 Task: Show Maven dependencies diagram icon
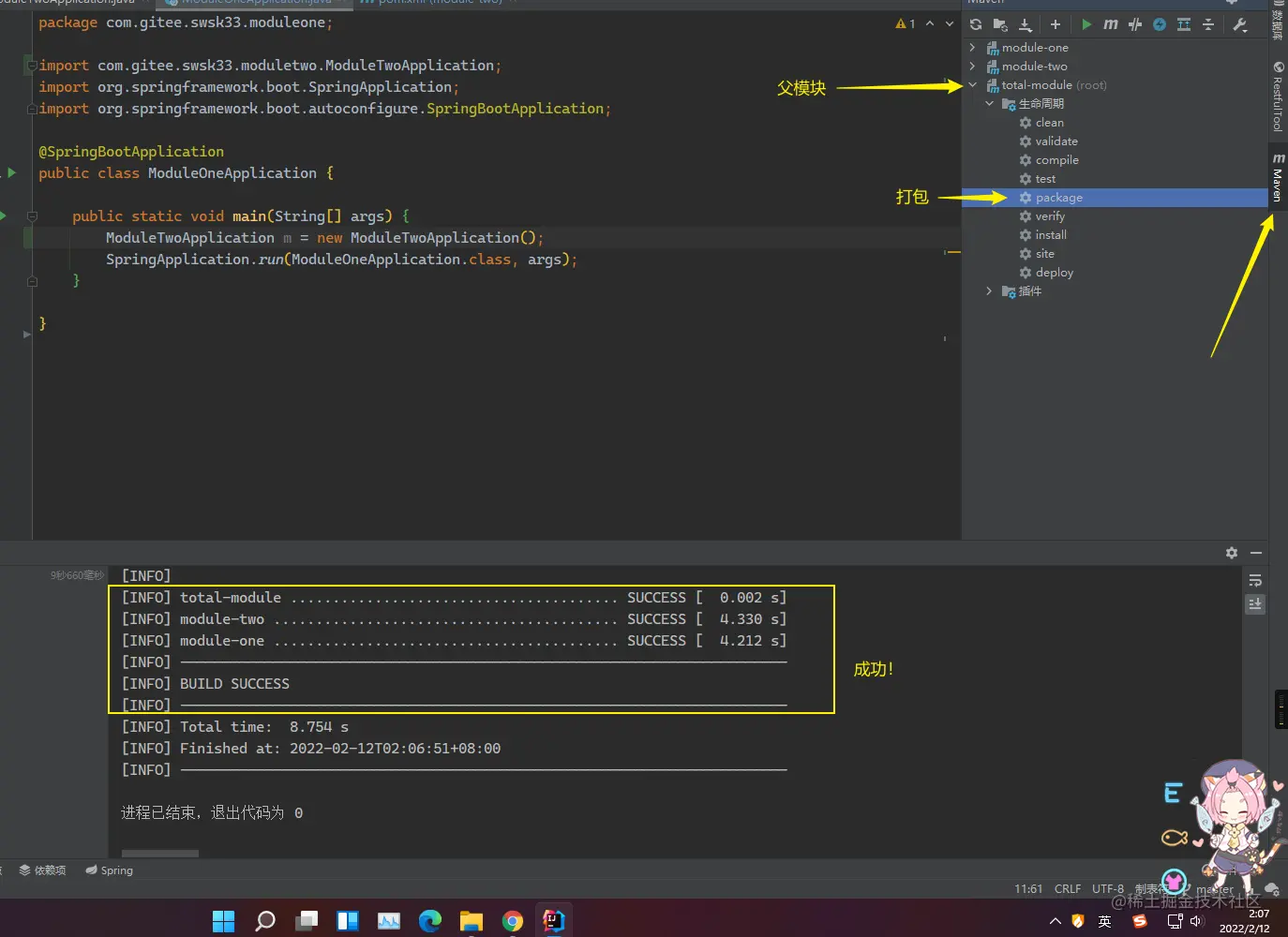coord(1184,24)
